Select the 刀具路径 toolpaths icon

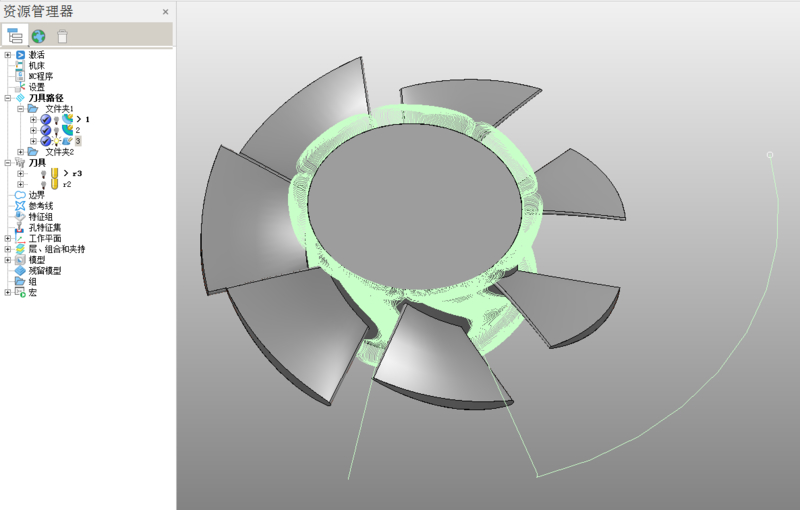(x=20, y=98)
